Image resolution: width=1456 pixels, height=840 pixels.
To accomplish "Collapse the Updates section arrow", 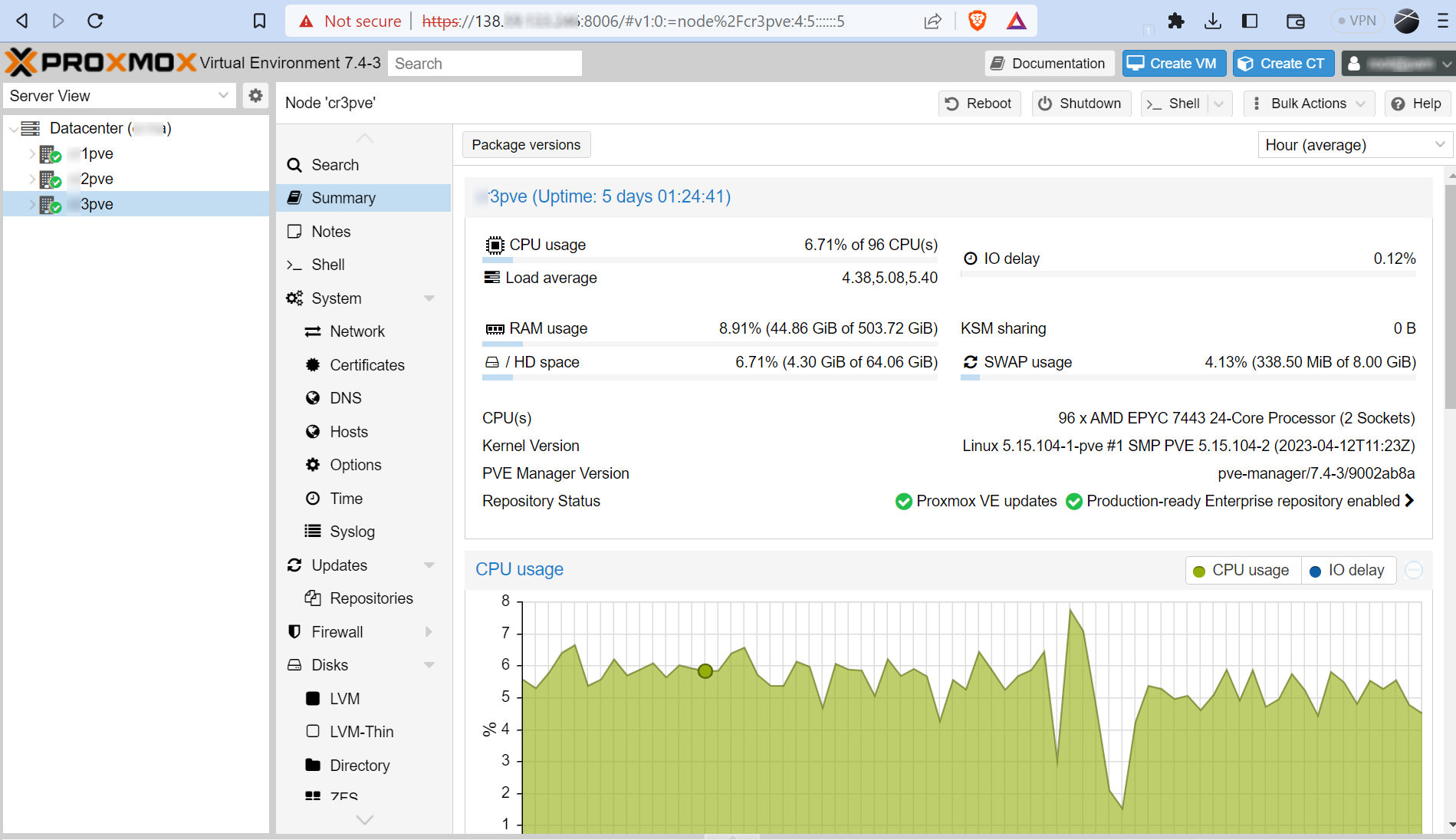I will [x=429, y=565].
